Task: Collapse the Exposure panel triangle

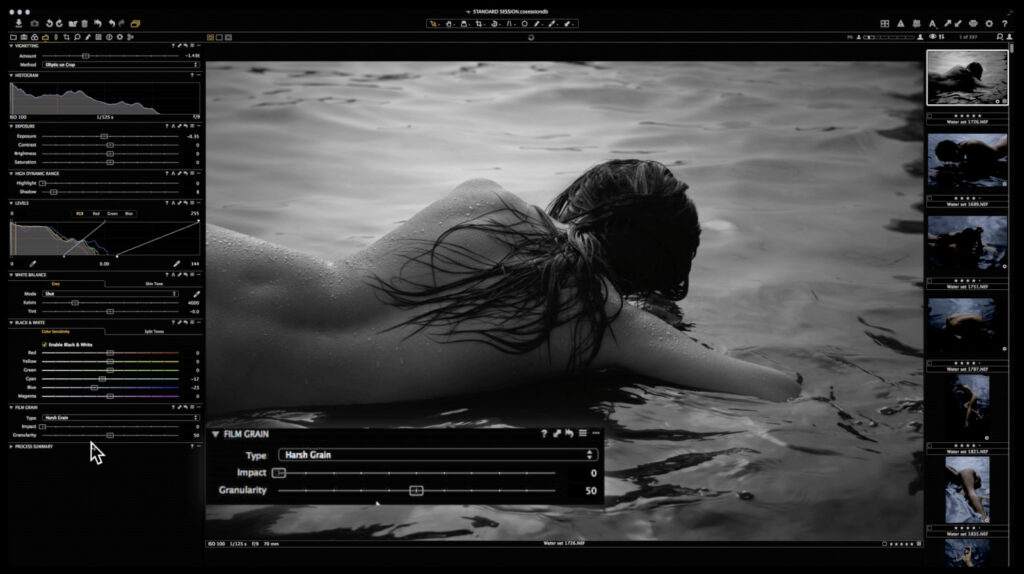Action: (11, 126)
